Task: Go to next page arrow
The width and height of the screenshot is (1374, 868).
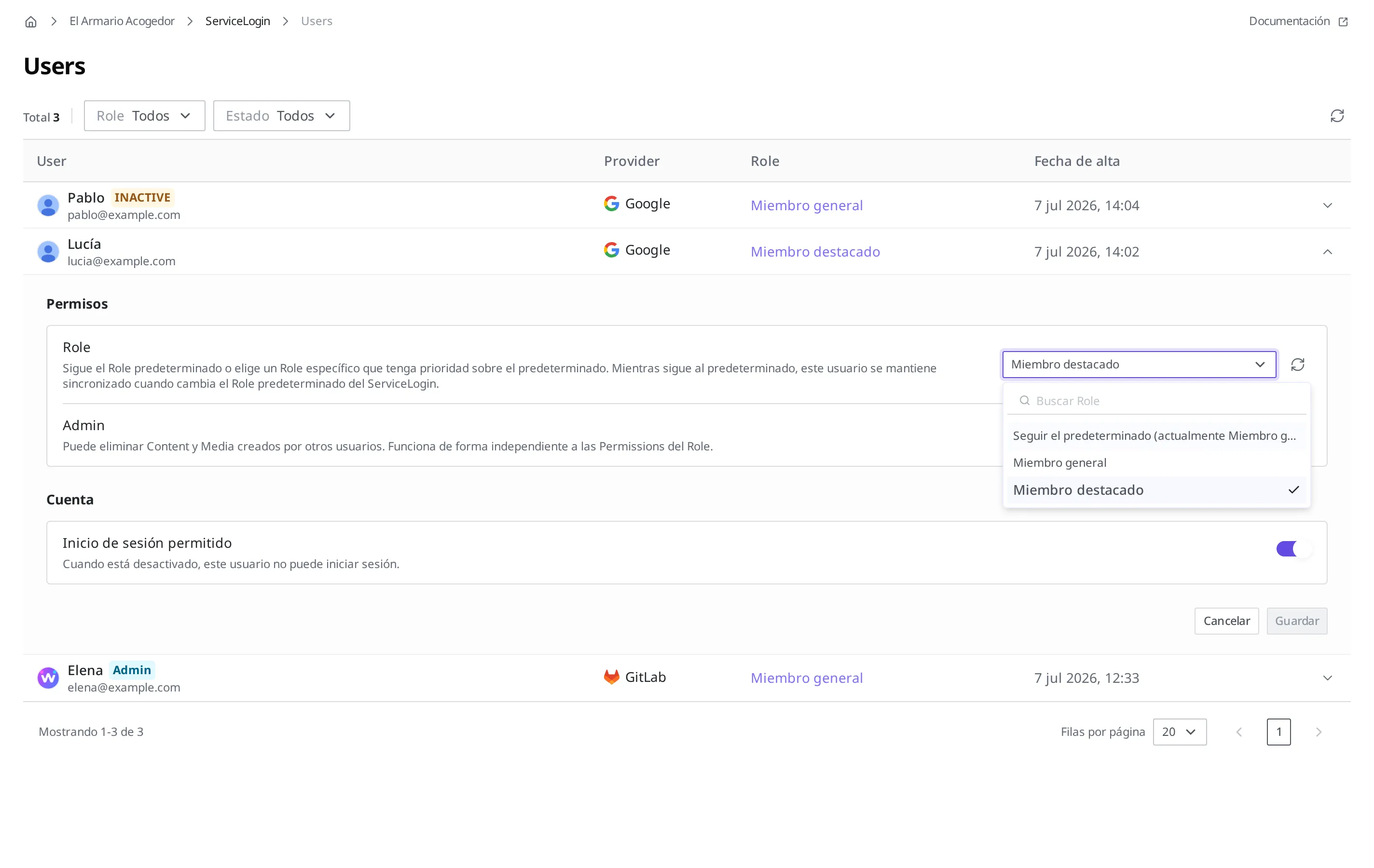Action: tap(1319, 732)
